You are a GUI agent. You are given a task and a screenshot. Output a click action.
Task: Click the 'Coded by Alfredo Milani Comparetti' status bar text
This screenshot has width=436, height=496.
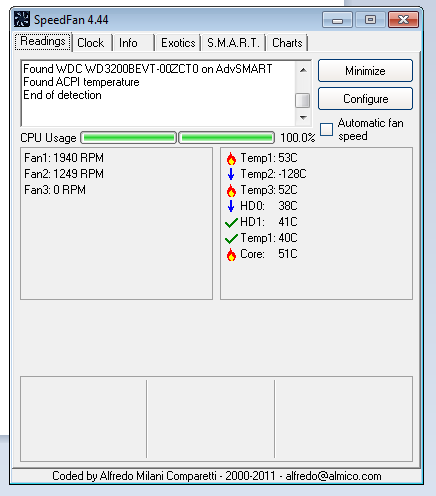click(217, 476)
